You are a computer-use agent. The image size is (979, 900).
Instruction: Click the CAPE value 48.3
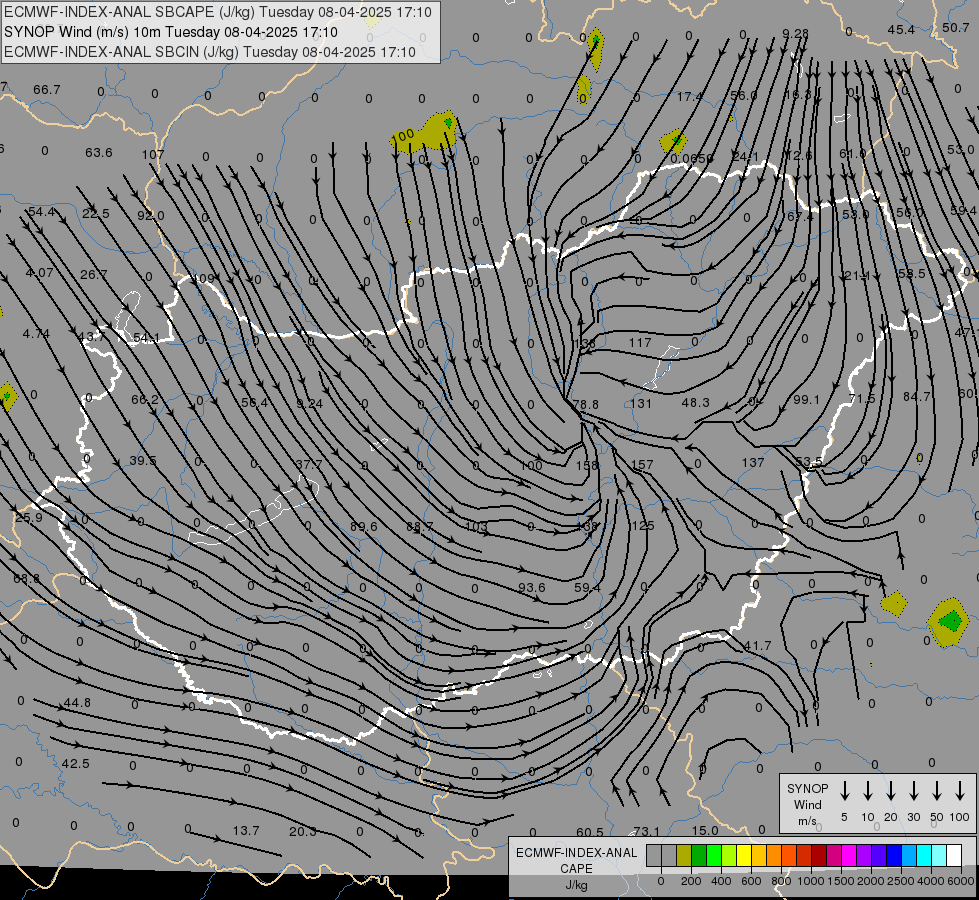(696, 402)
